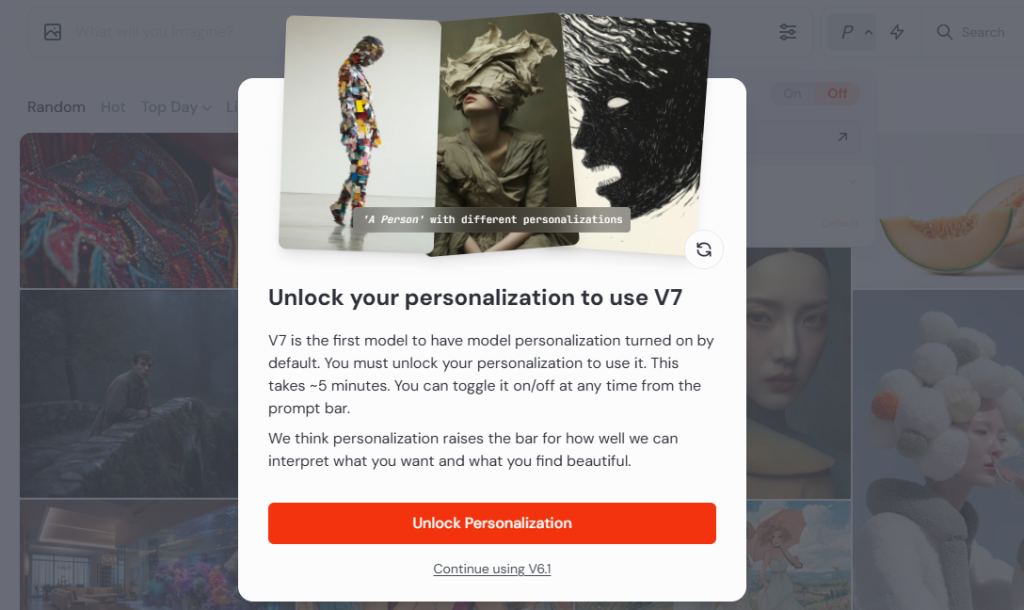1024x610 pixels.
Task: Click the diagonal arrow open icon
Action: (842, 137)
